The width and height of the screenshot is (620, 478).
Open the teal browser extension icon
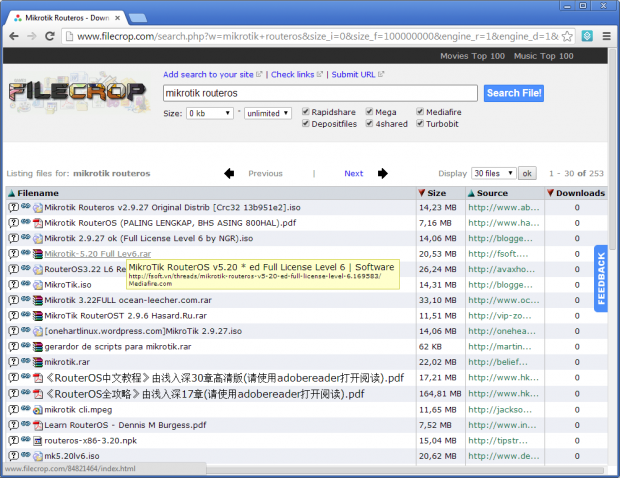[587, 36]
